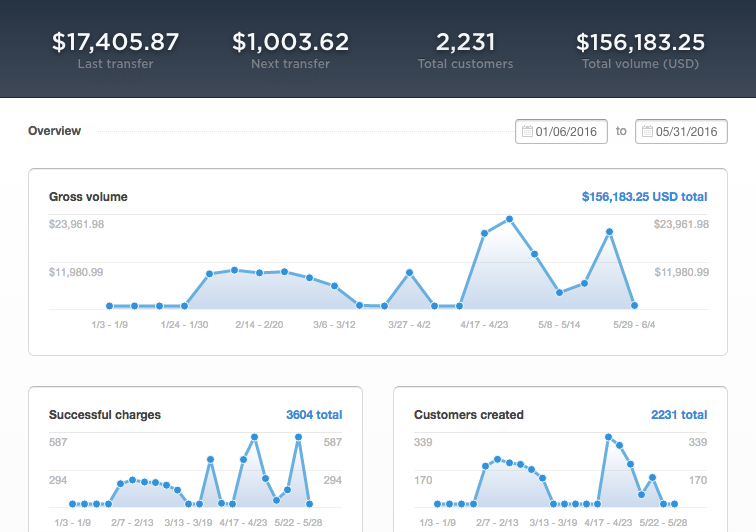Click the 2231 total customers link
The width and height of the screenshot is (756, 532).
click(679, 415)
